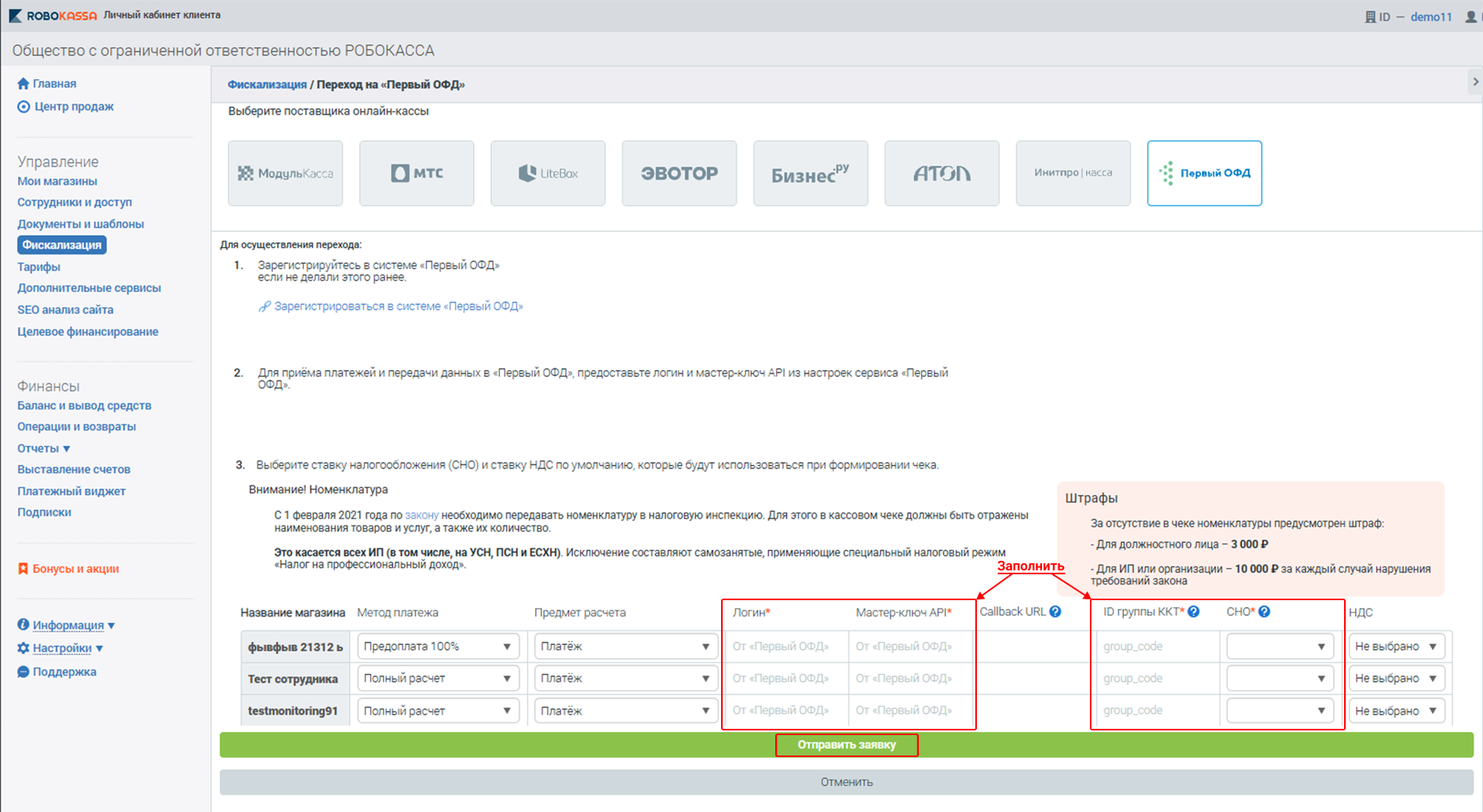
Task: Open СНО dropdown for Тест сотрудника row
Action: [1280, 679]
